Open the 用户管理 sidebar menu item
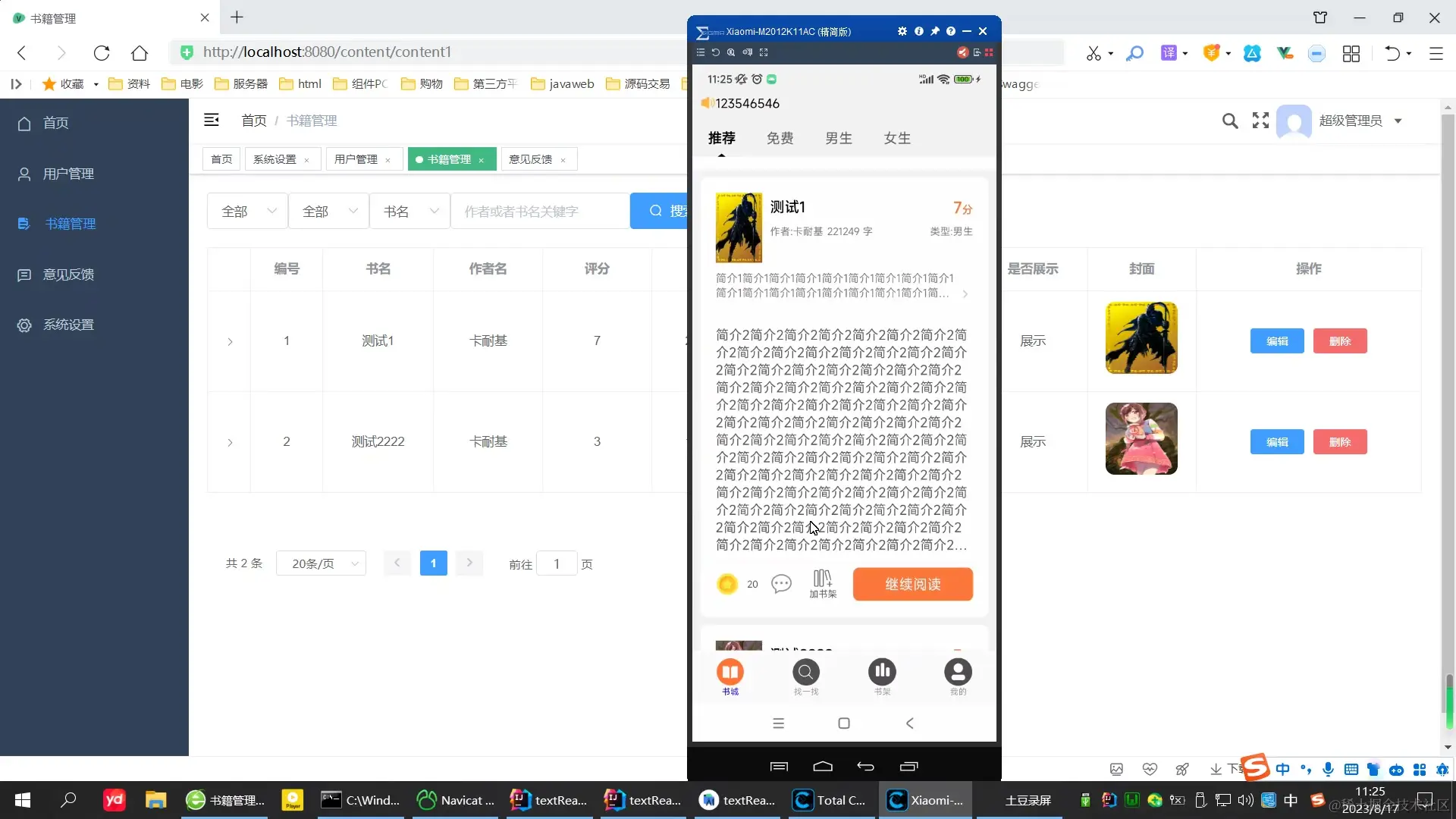This screenshot has height=819, width=1456. [x=68, y=174]
